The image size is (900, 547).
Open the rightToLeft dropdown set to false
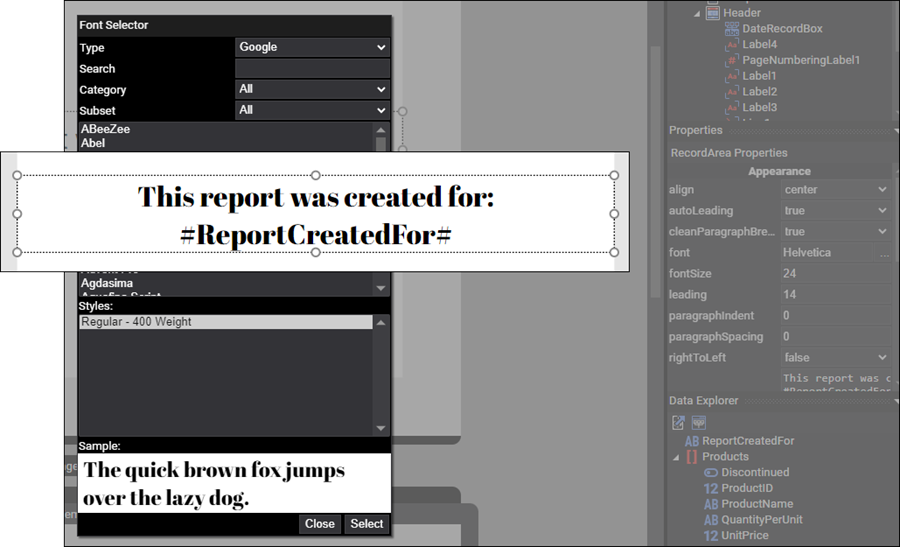click(x=835, y=357)
